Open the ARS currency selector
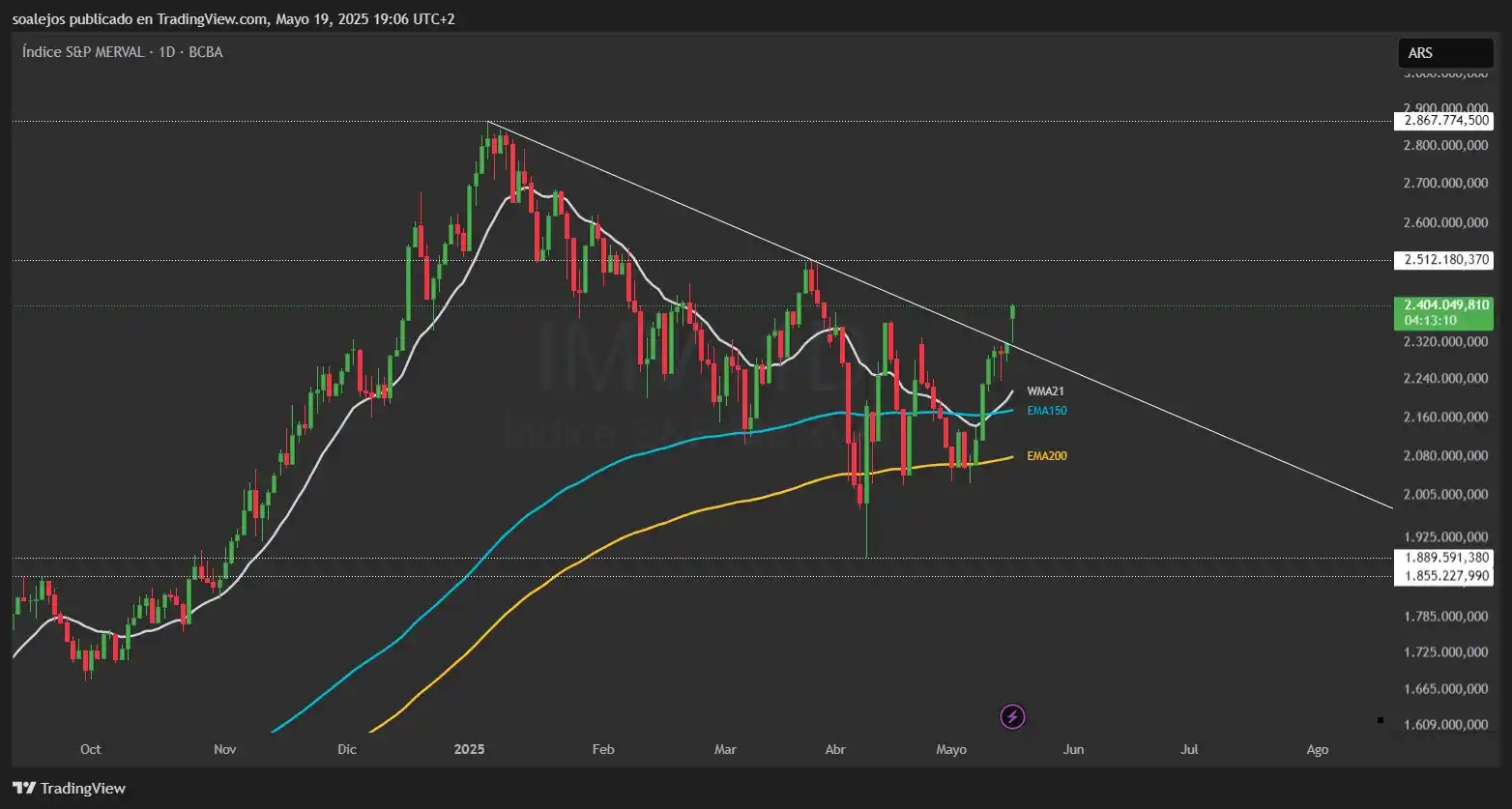Screen dimensions: 1512x809 click(1445, 53)
